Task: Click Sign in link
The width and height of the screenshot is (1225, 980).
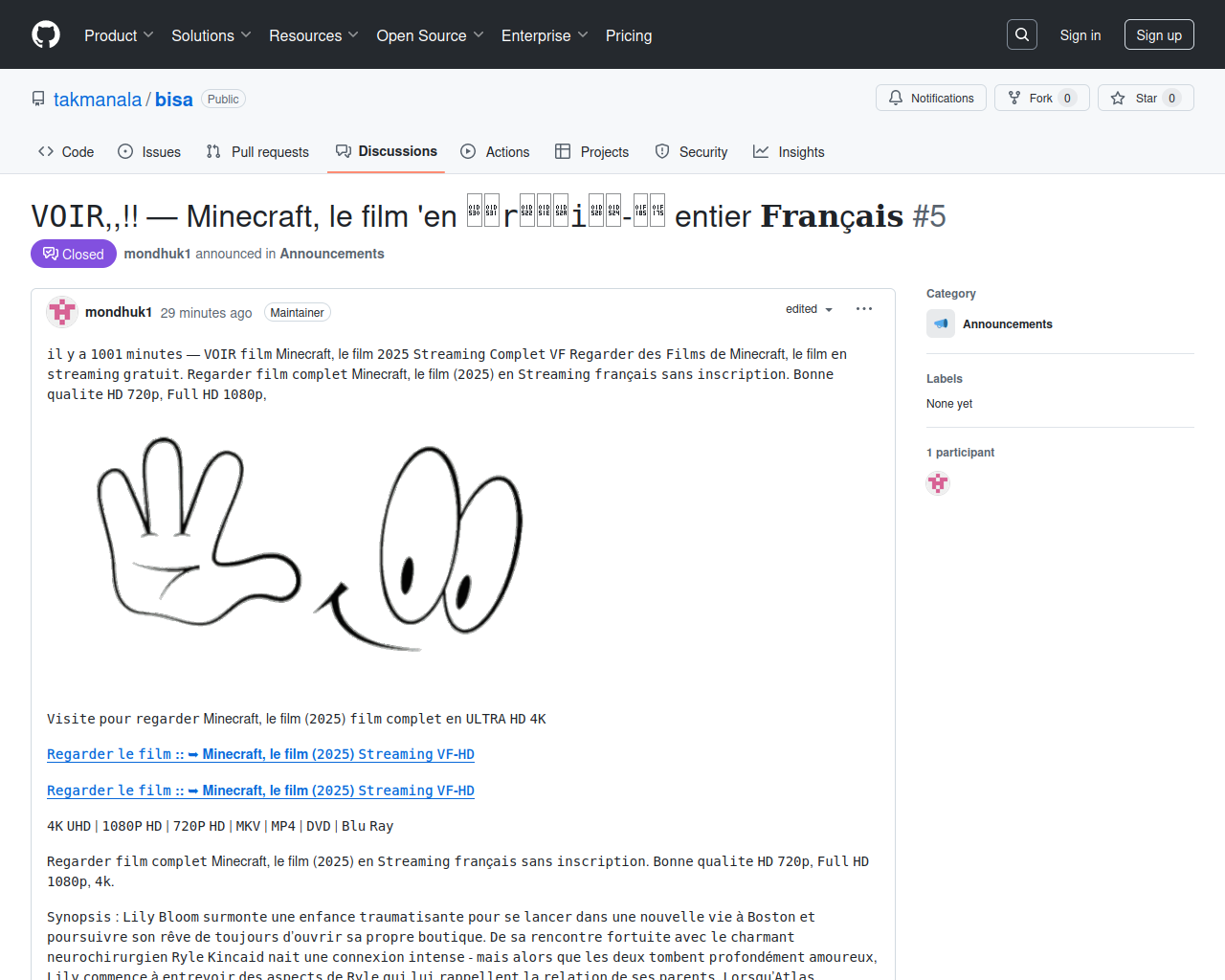Action: click(1080, 35)
